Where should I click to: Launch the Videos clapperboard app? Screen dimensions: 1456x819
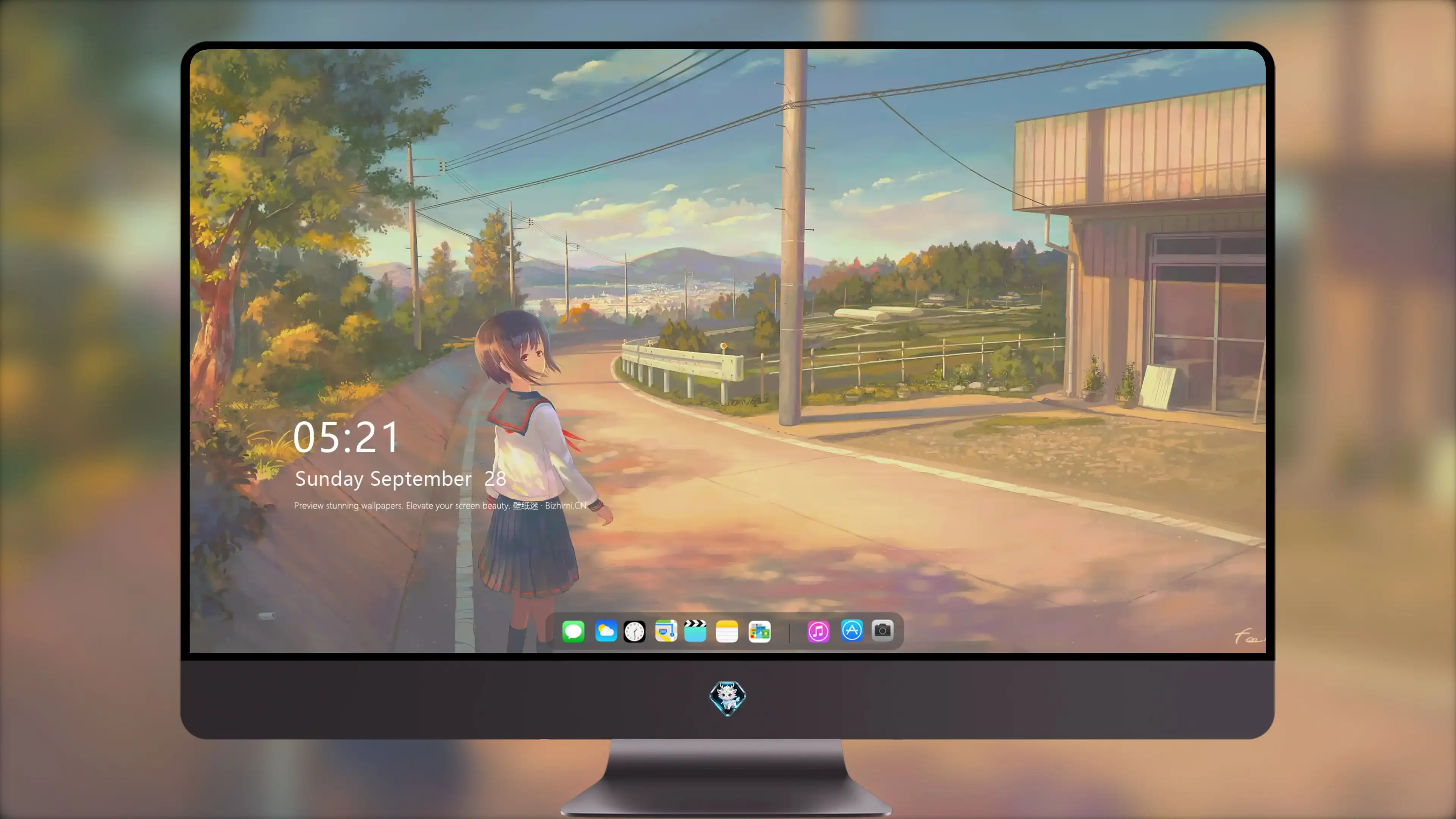click(x=695, y=631)
